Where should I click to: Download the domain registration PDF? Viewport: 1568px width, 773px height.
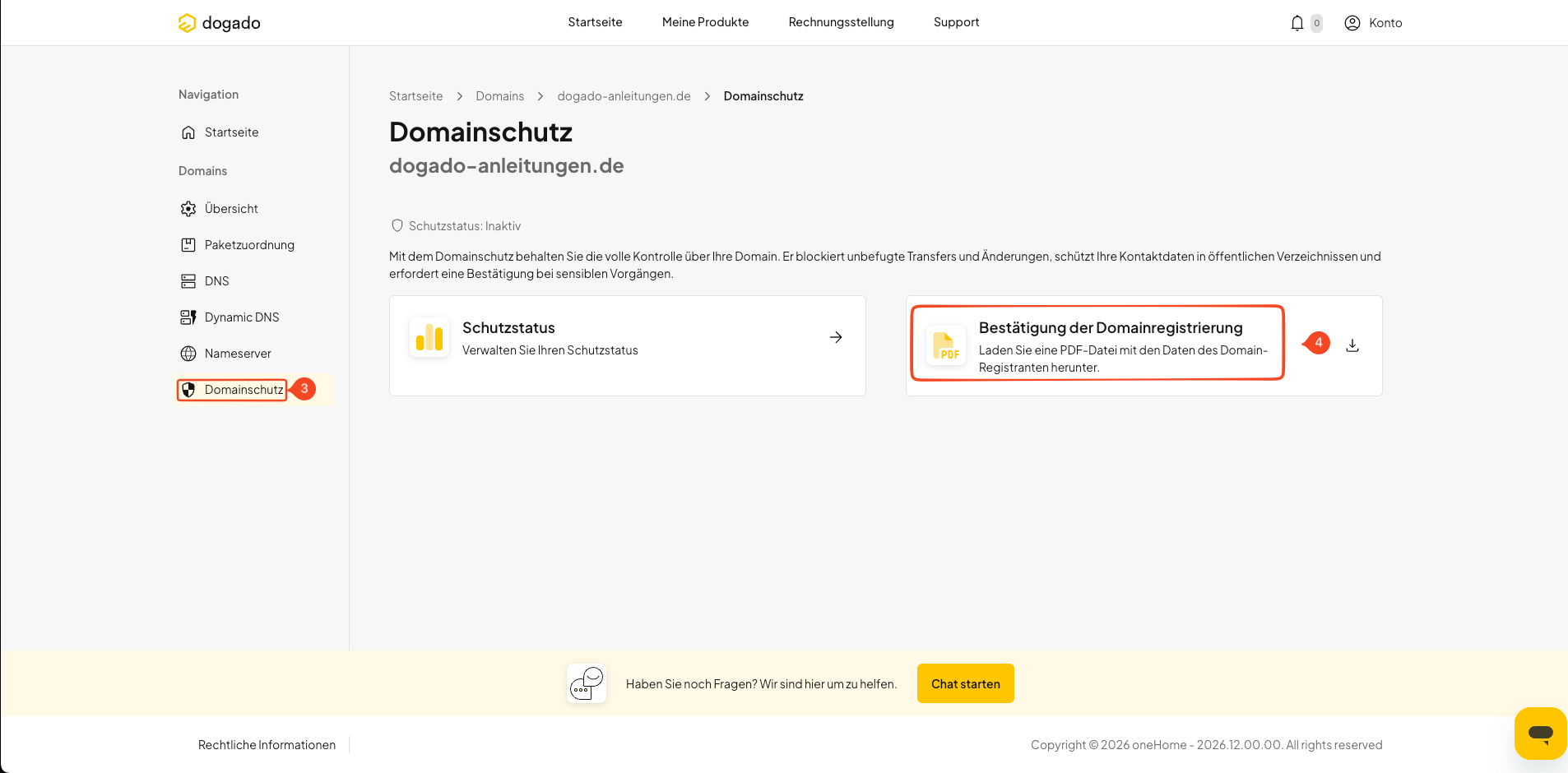click(1352, 345)
